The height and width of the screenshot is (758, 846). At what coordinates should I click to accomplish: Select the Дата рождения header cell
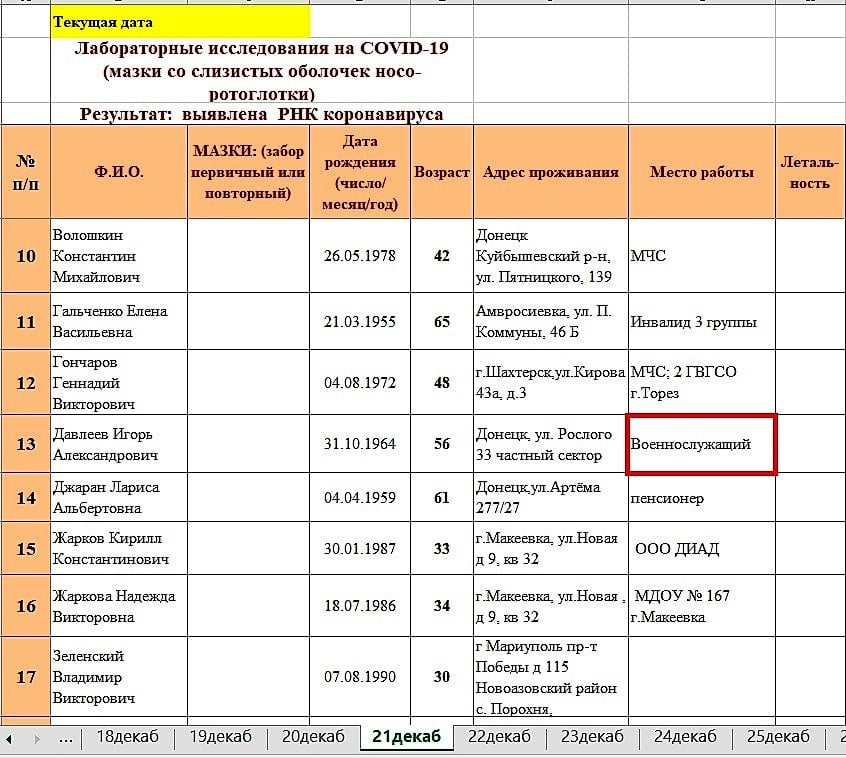pos(364,170)
